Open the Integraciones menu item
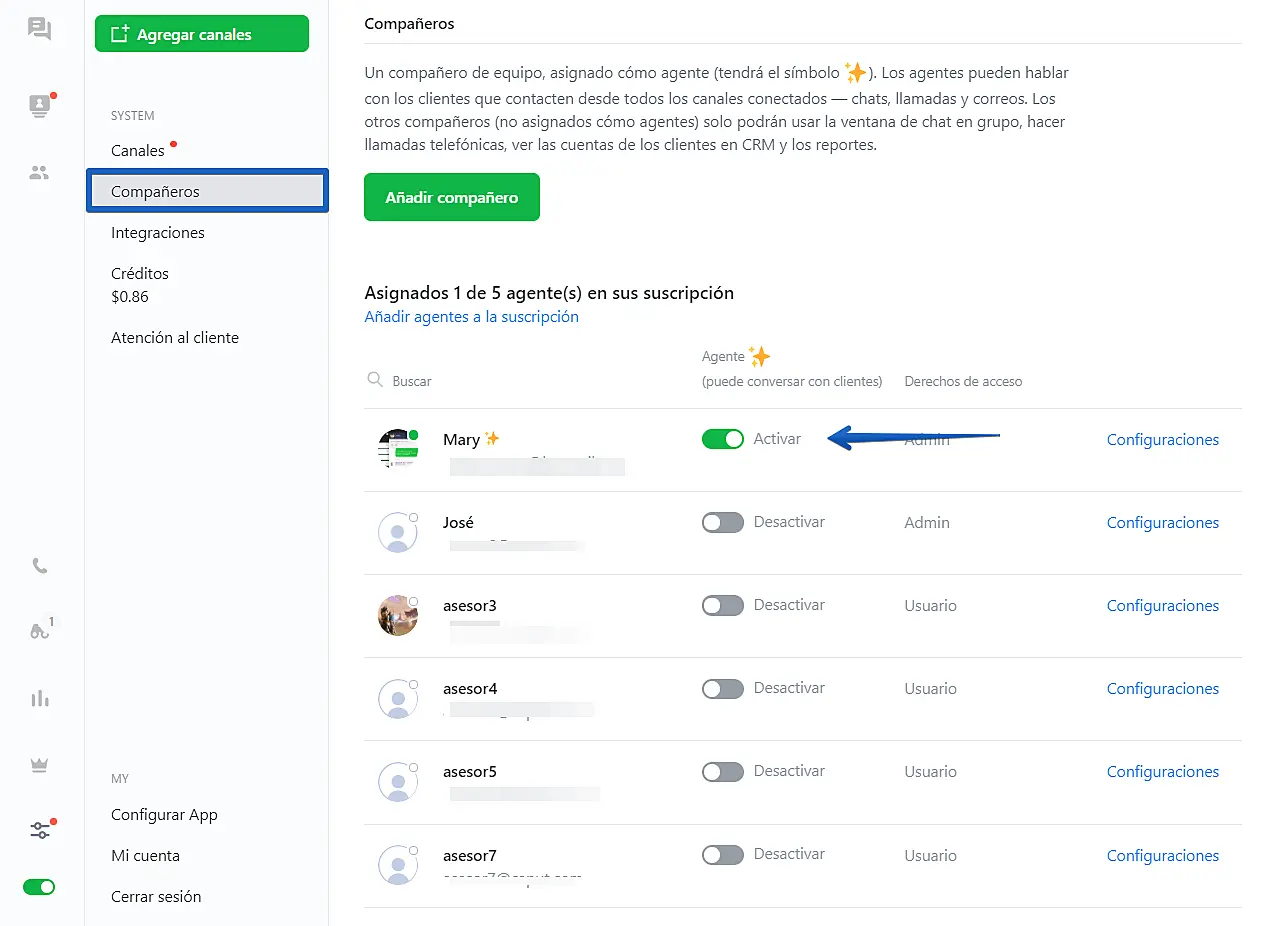 158,233
